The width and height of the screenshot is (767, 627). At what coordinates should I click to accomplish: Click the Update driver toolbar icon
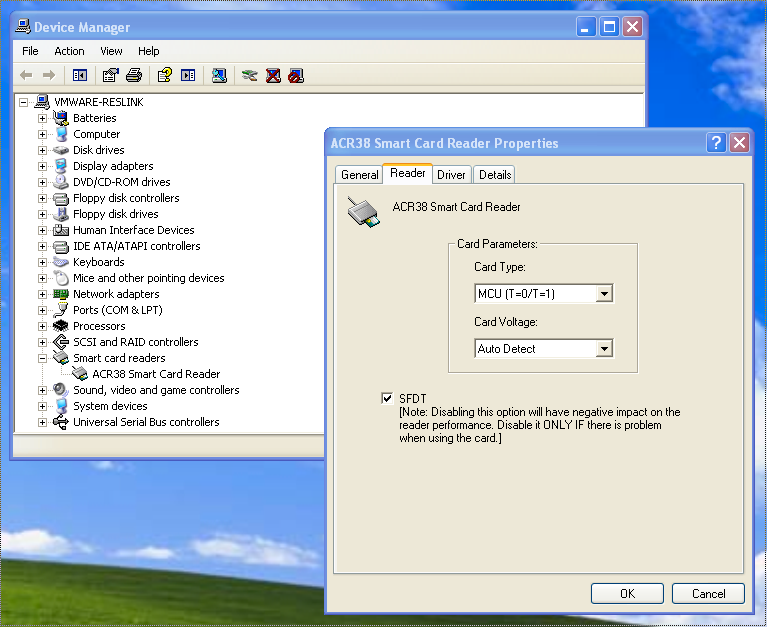tap(249, 75)
